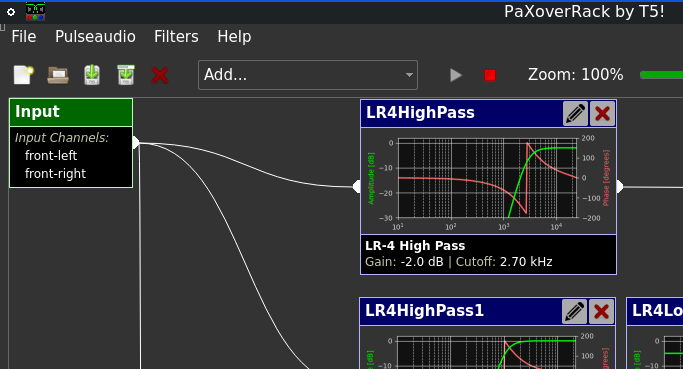This screenshot has height=369, width=683.
Task: Click the Input Channels: label
Action: (62, 138)
